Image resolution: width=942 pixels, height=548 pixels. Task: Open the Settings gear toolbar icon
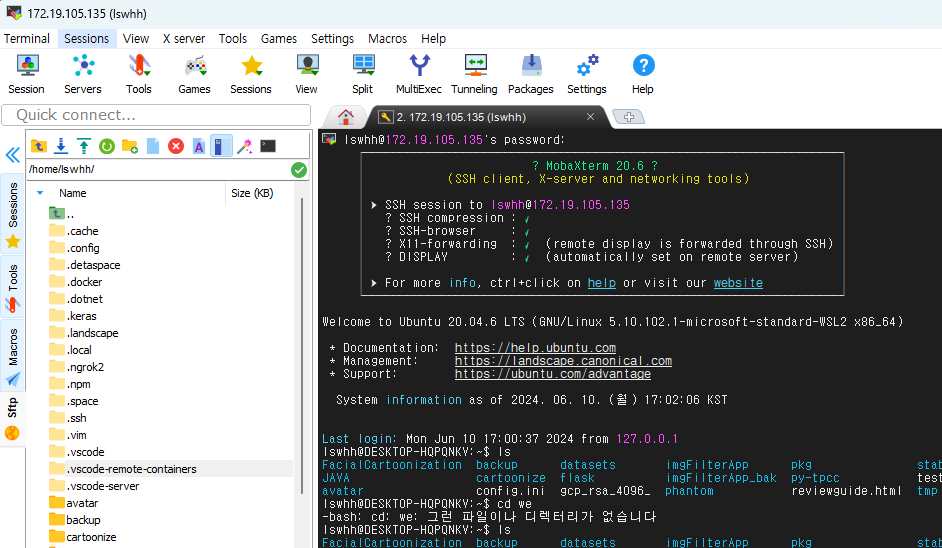click(x=587, y=74)
